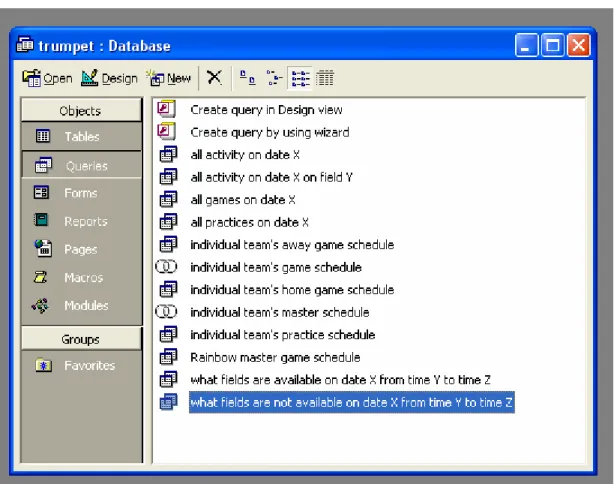Viewport: 614px width, 484px height.
Task: Click the Queries icon in sidebar
Action: click(43, 165)
